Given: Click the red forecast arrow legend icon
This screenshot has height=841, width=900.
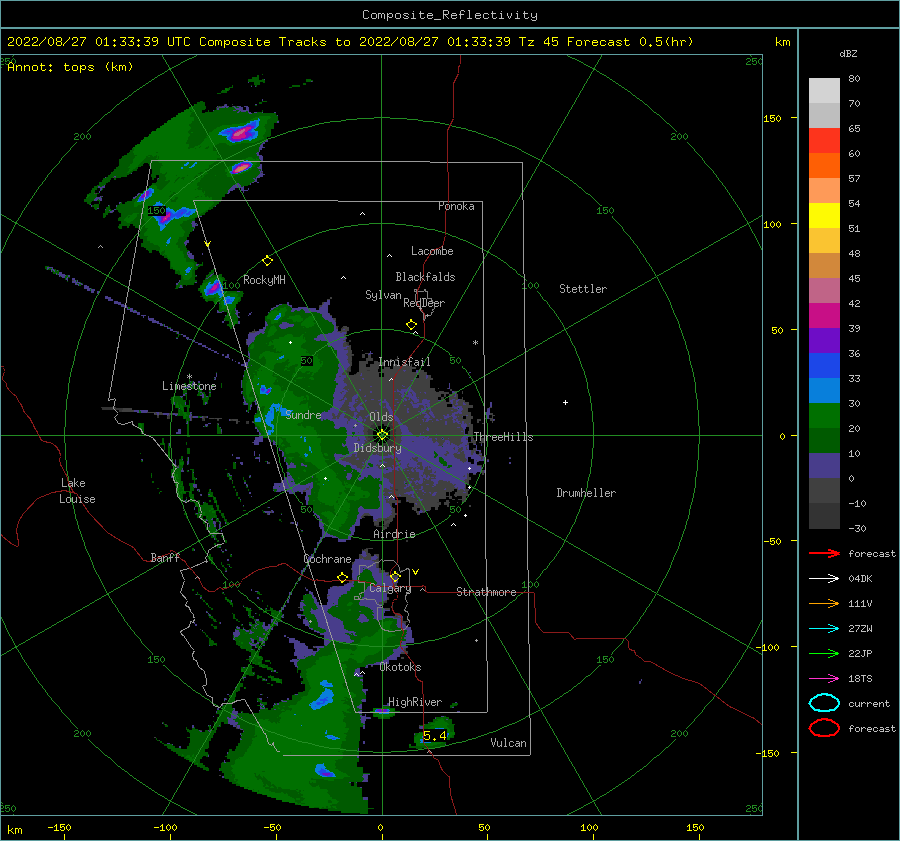Looking at the screenshot, I should (824, 553).
